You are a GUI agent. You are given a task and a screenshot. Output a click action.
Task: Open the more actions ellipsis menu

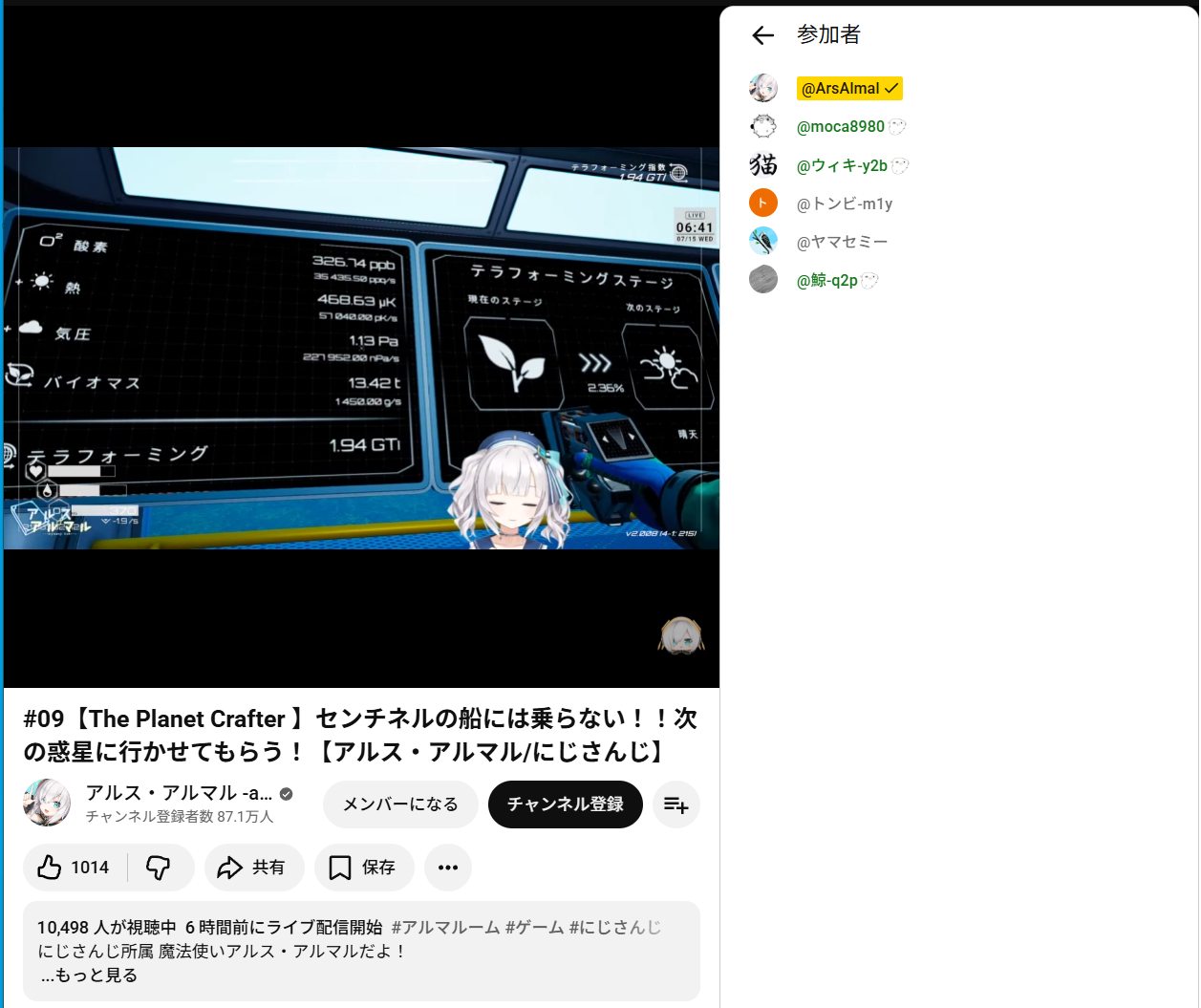tap(448, 868)
